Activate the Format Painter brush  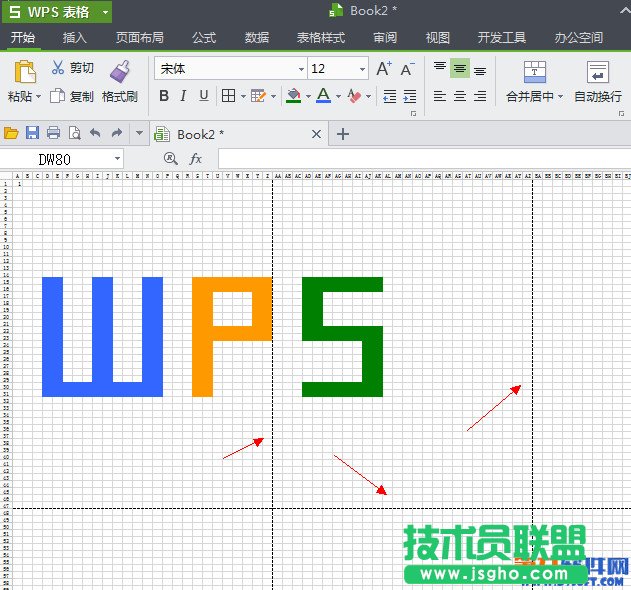[x=120, y=72]
